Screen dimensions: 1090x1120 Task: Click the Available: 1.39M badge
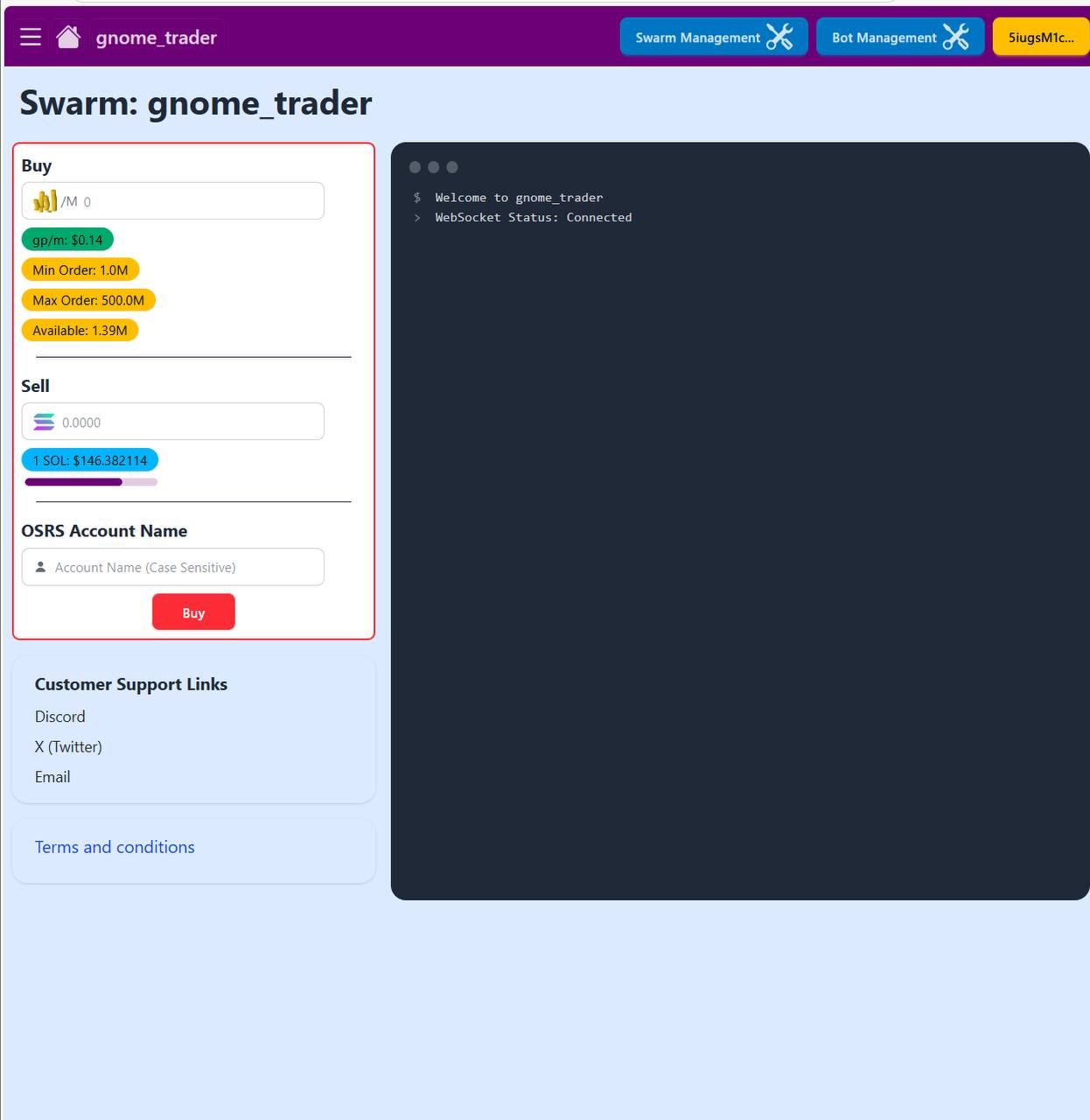click(x=80, y=330)
